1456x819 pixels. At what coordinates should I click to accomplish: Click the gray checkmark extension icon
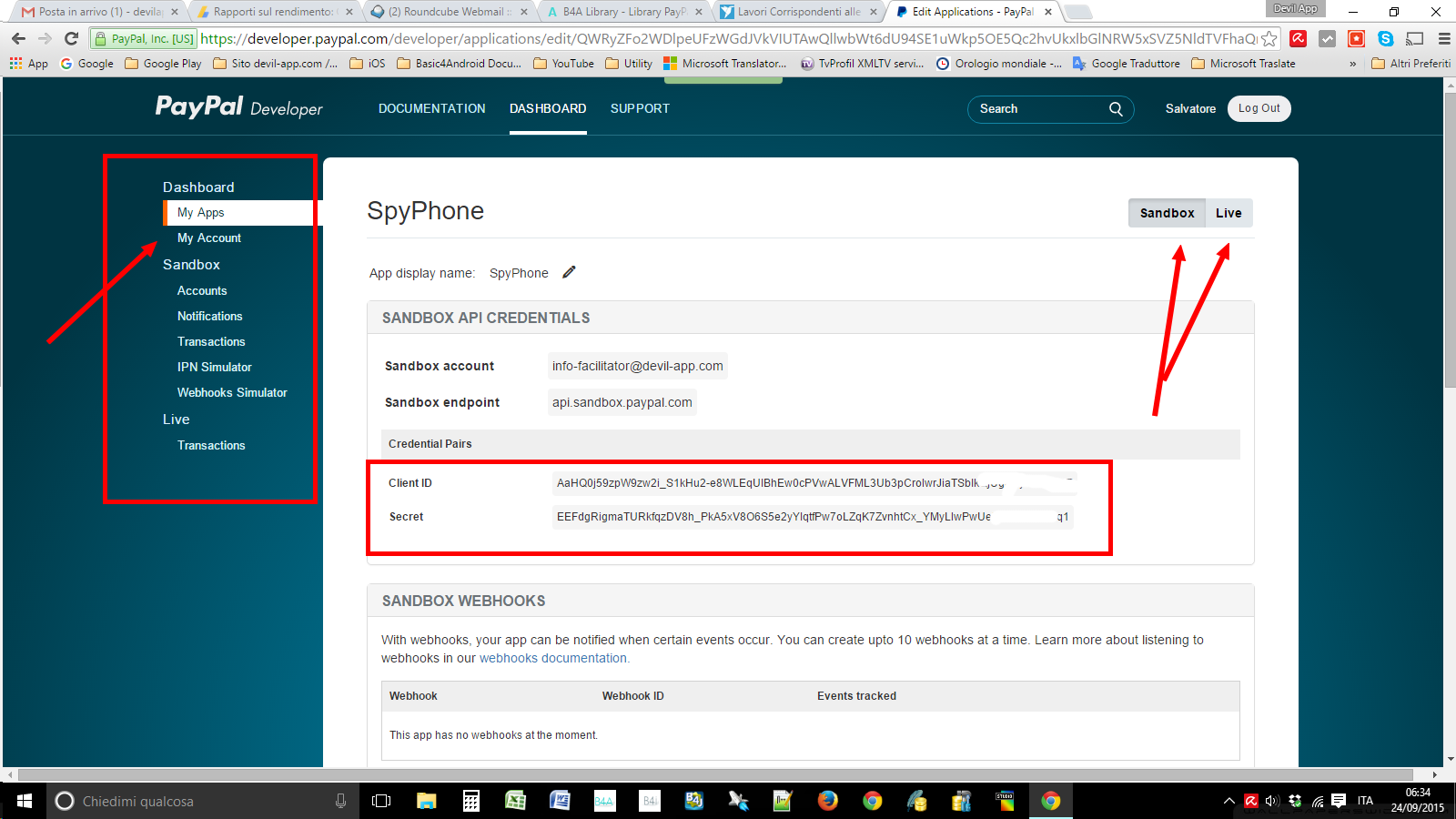click(1328, 39)
